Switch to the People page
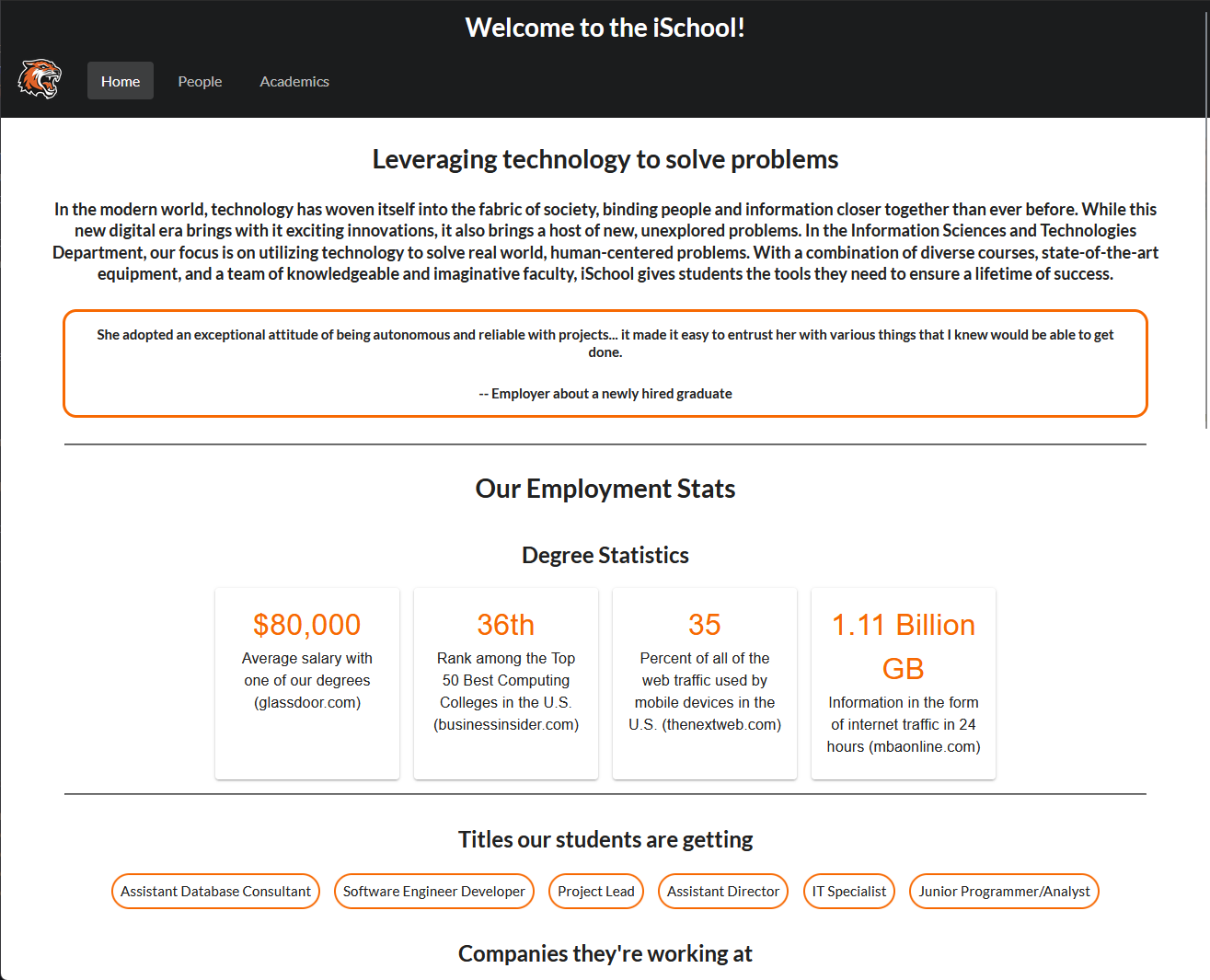Image resolution: width=1210 pixels, height=980 pixels. [x=200, y=81]
